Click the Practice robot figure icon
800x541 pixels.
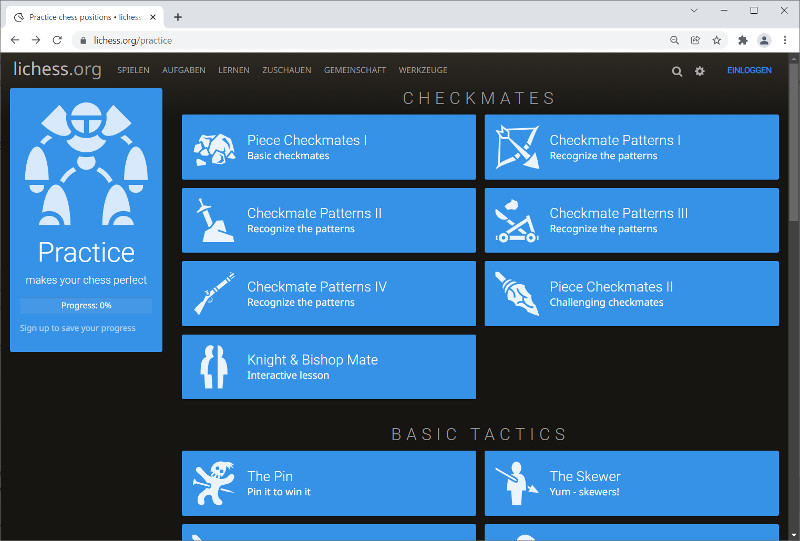pyautogui.click(x=86, y=163)
